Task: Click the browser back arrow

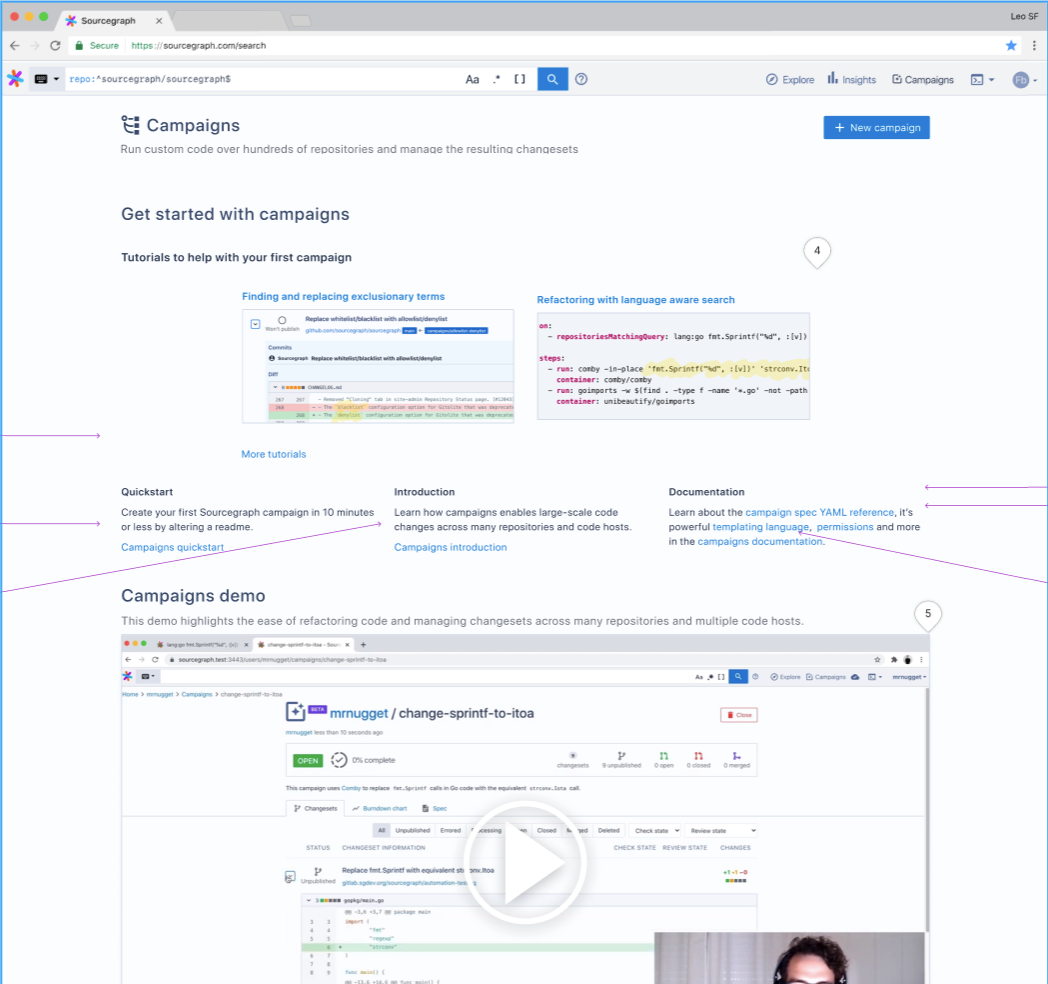Action: click(x=15, y=45)
